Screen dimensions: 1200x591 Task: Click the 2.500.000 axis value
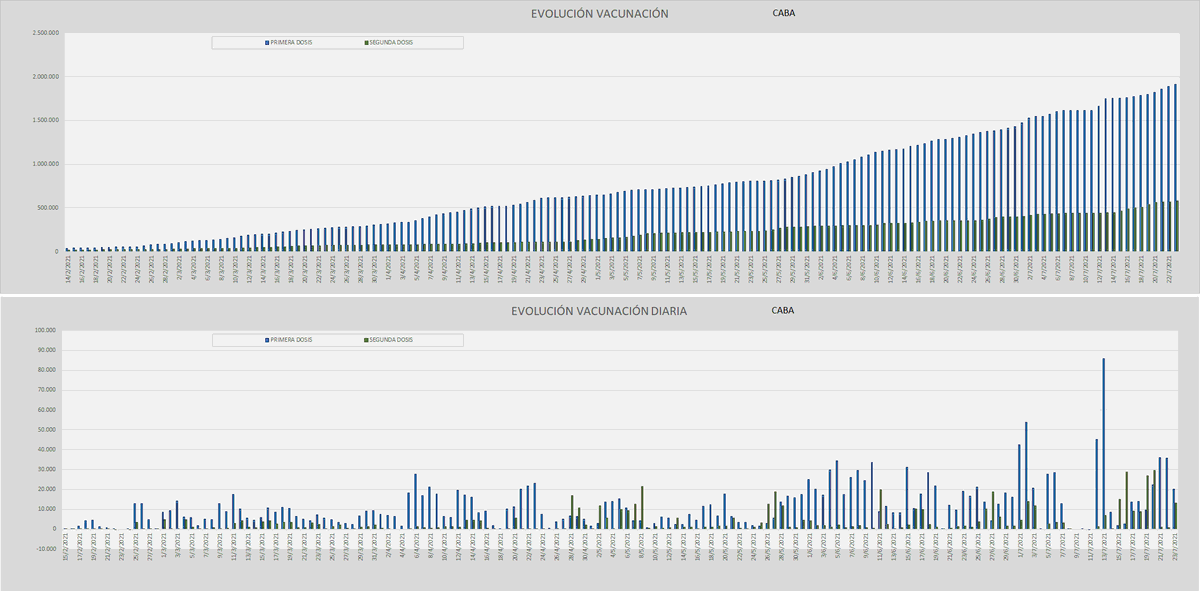(47, 33)
